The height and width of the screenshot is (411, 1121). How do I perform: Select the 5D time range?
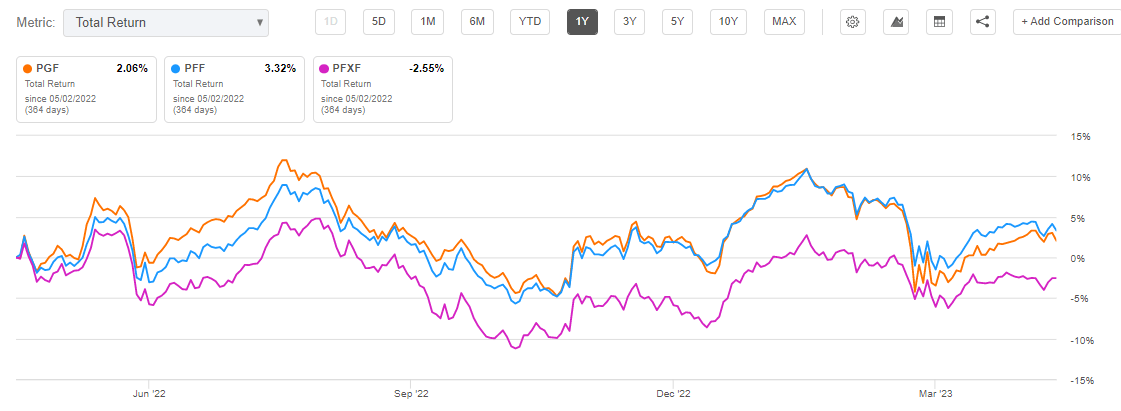(x=378, y=21)
